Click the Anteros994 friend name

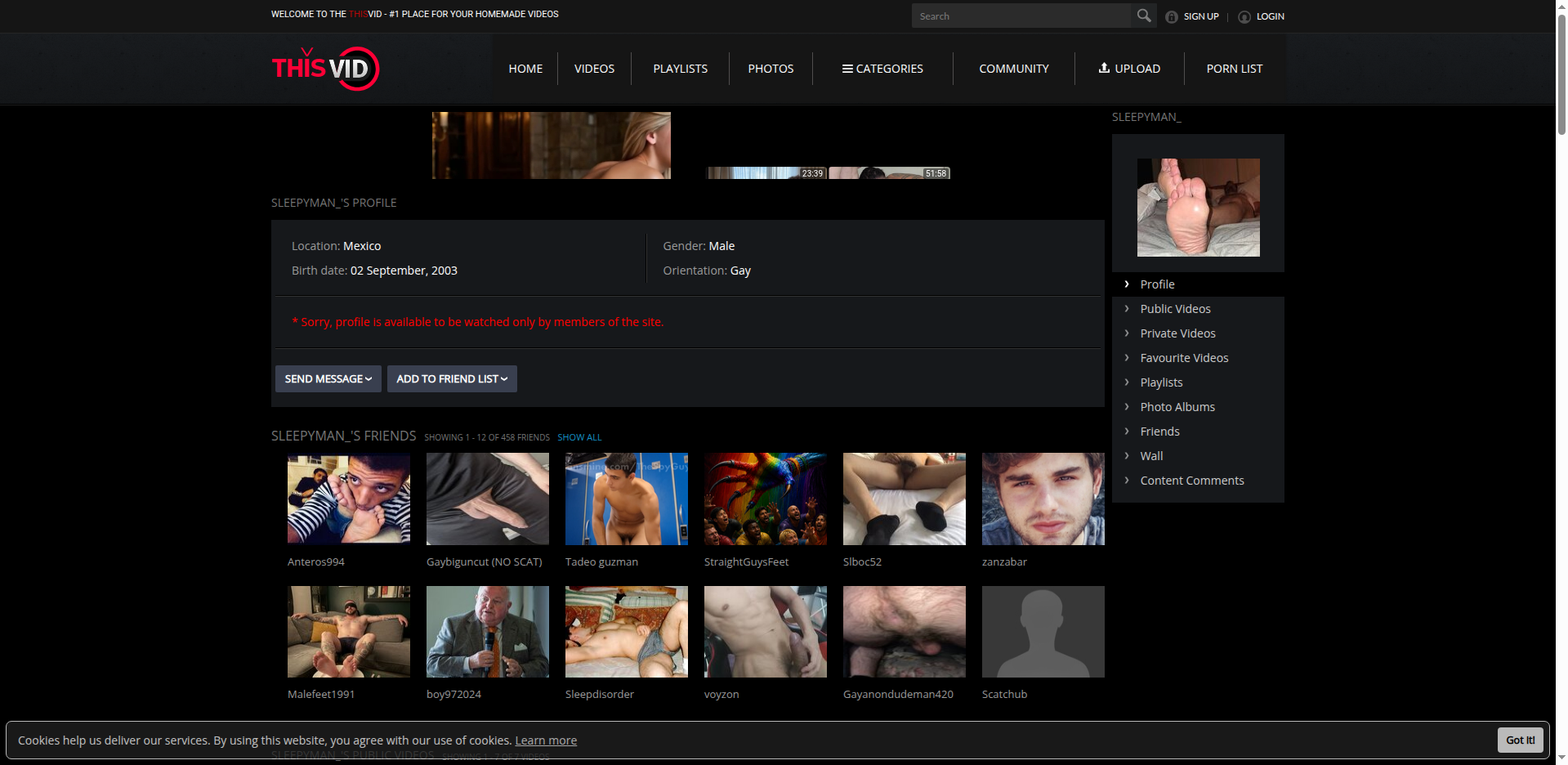[x=316, y=561]
